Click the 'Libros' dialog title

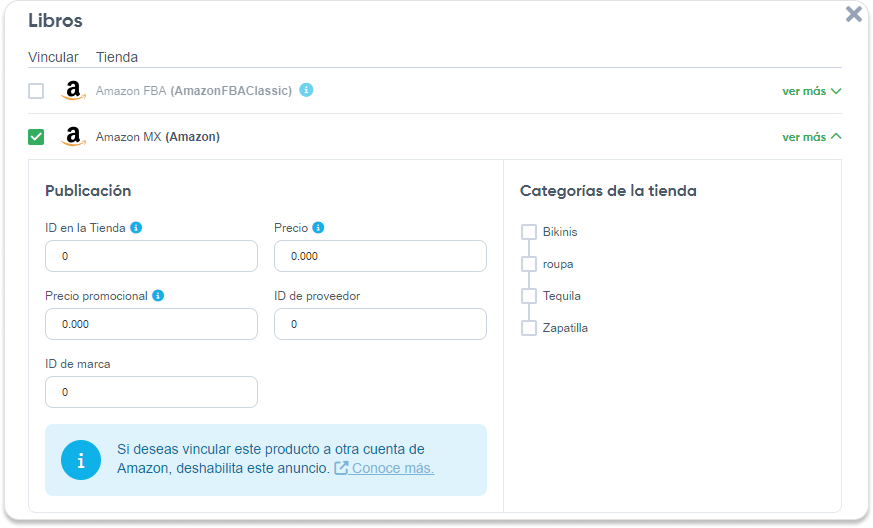[55, 21]
